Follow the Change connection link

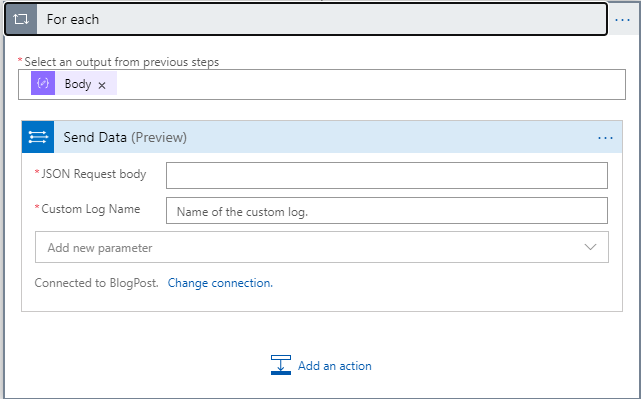click(220, 283)
